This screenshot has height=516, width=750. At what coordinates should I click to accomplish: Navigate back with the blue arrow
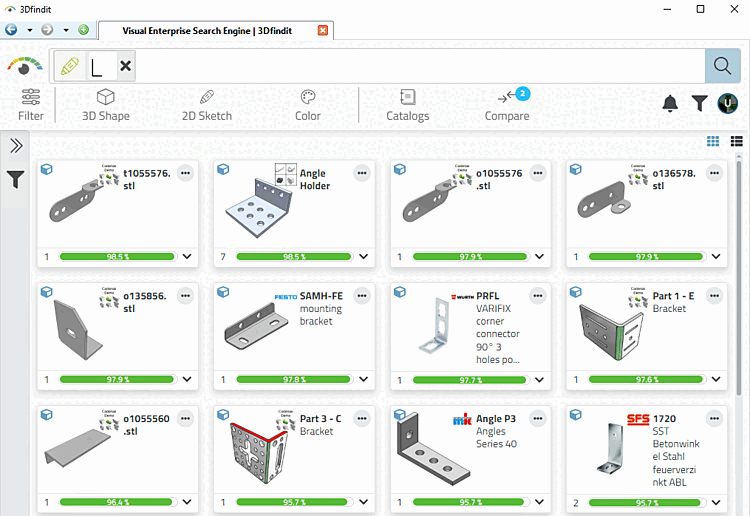11,30
